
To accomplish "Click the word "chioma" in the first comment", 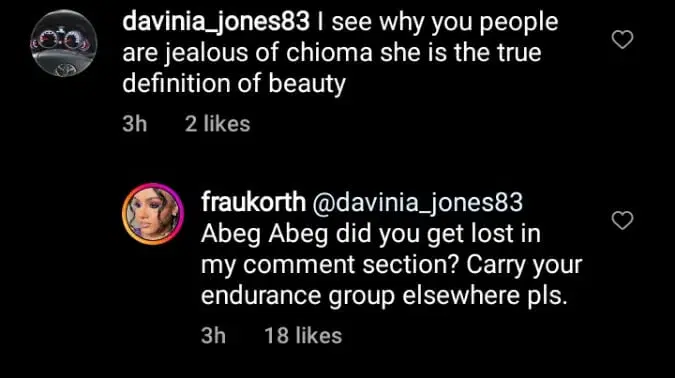I will coord(329,52).
